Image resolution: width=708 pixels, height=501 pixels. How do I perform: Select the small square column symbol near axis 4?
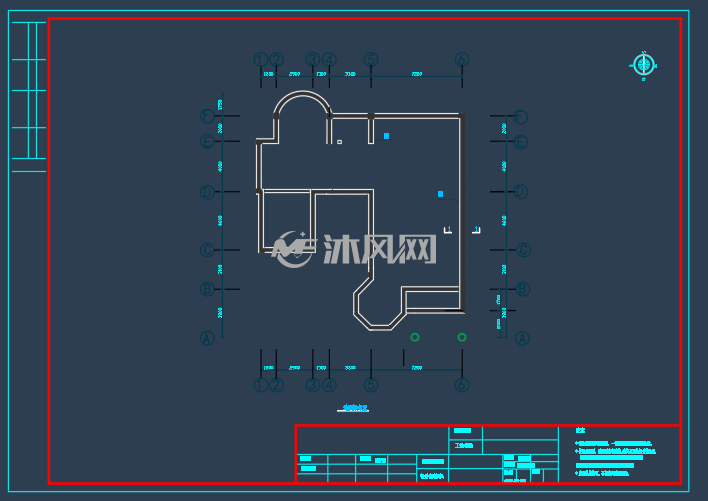click(340, 142)
